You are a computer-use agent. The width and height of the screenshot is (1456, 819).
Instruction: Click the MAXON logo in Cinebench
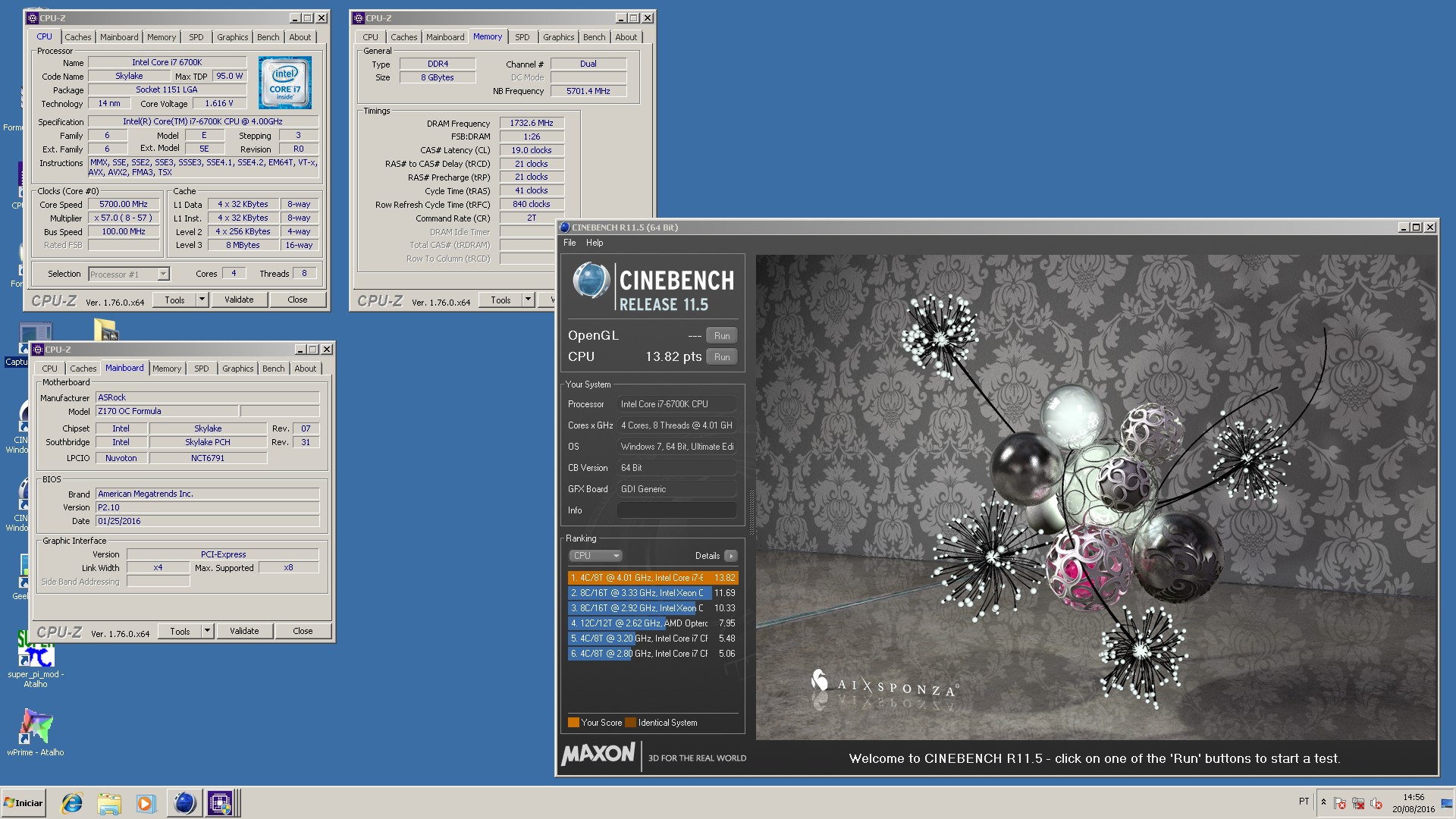pos(598,754)
